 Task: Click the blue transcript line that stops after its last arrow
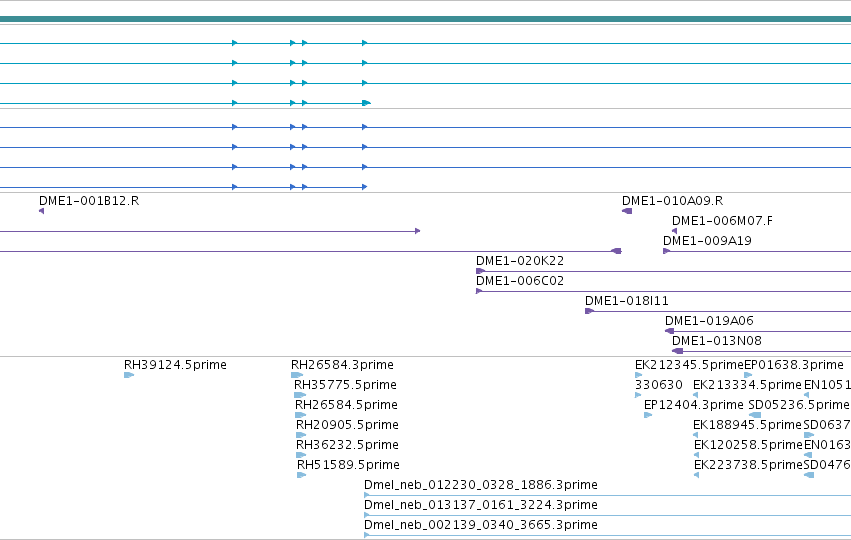tap(183, 187)
